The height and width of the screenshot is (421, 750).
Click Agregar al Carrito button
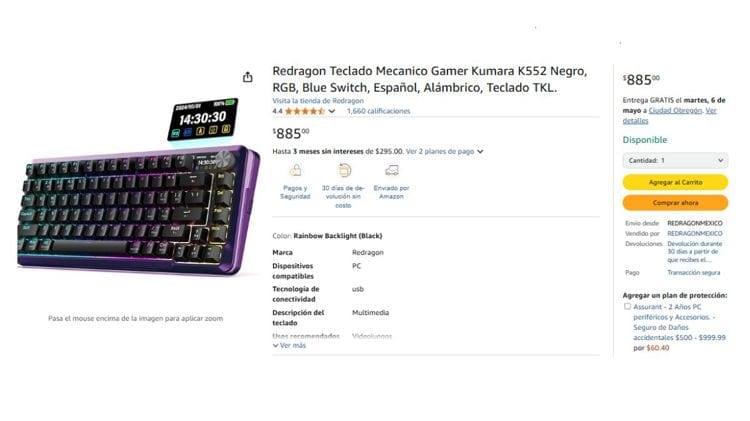(x=675, y=182)
